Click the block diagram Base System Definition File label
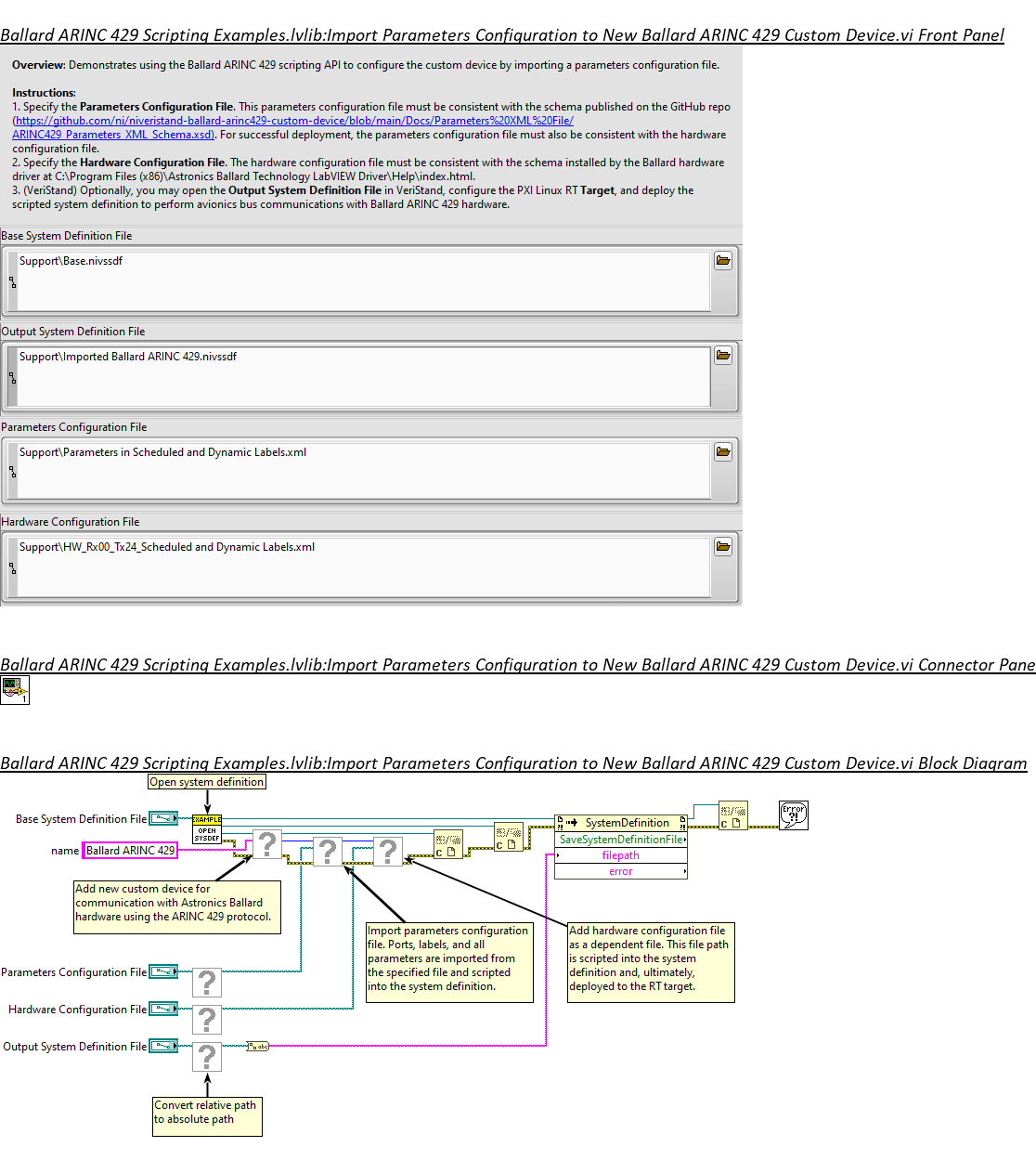Image resolution: width=1036 pixels, height=1160 pixels. (x=81, y=819)
